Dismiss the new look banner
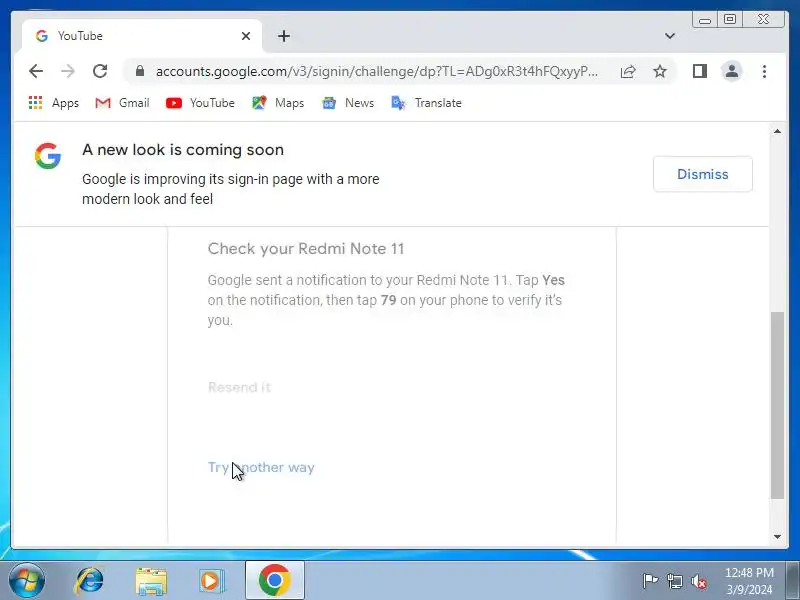Viewport: 800px width, 600px height. tap(703, 174)
